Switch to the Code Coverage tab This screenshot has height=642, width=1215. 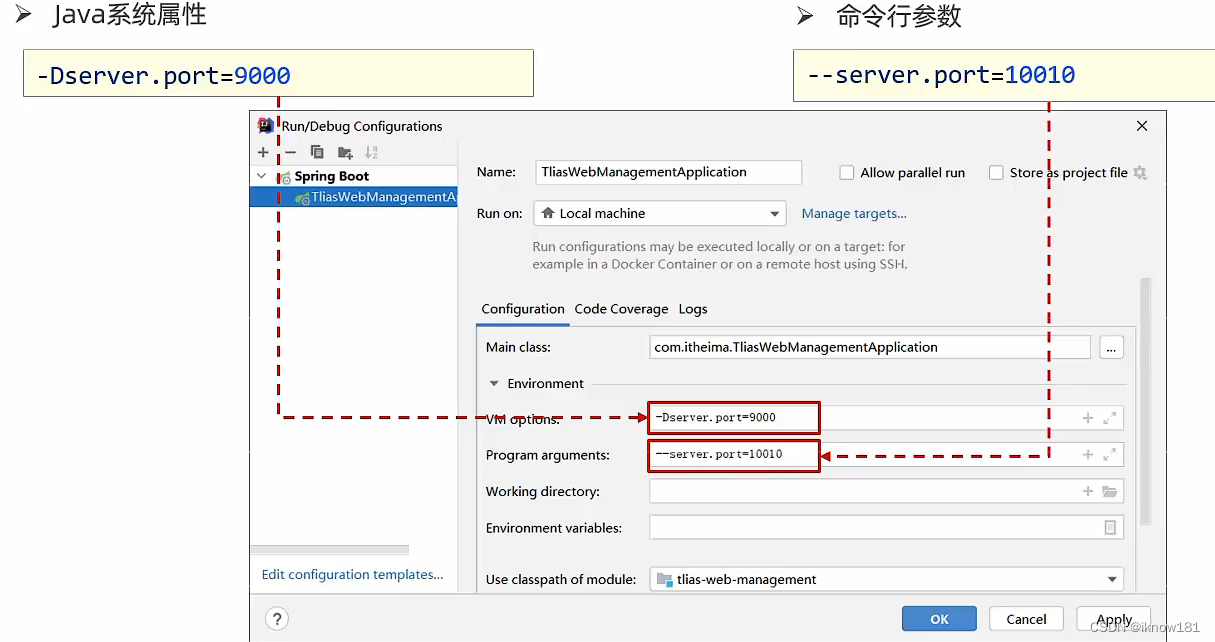click(x=621, y=309)
